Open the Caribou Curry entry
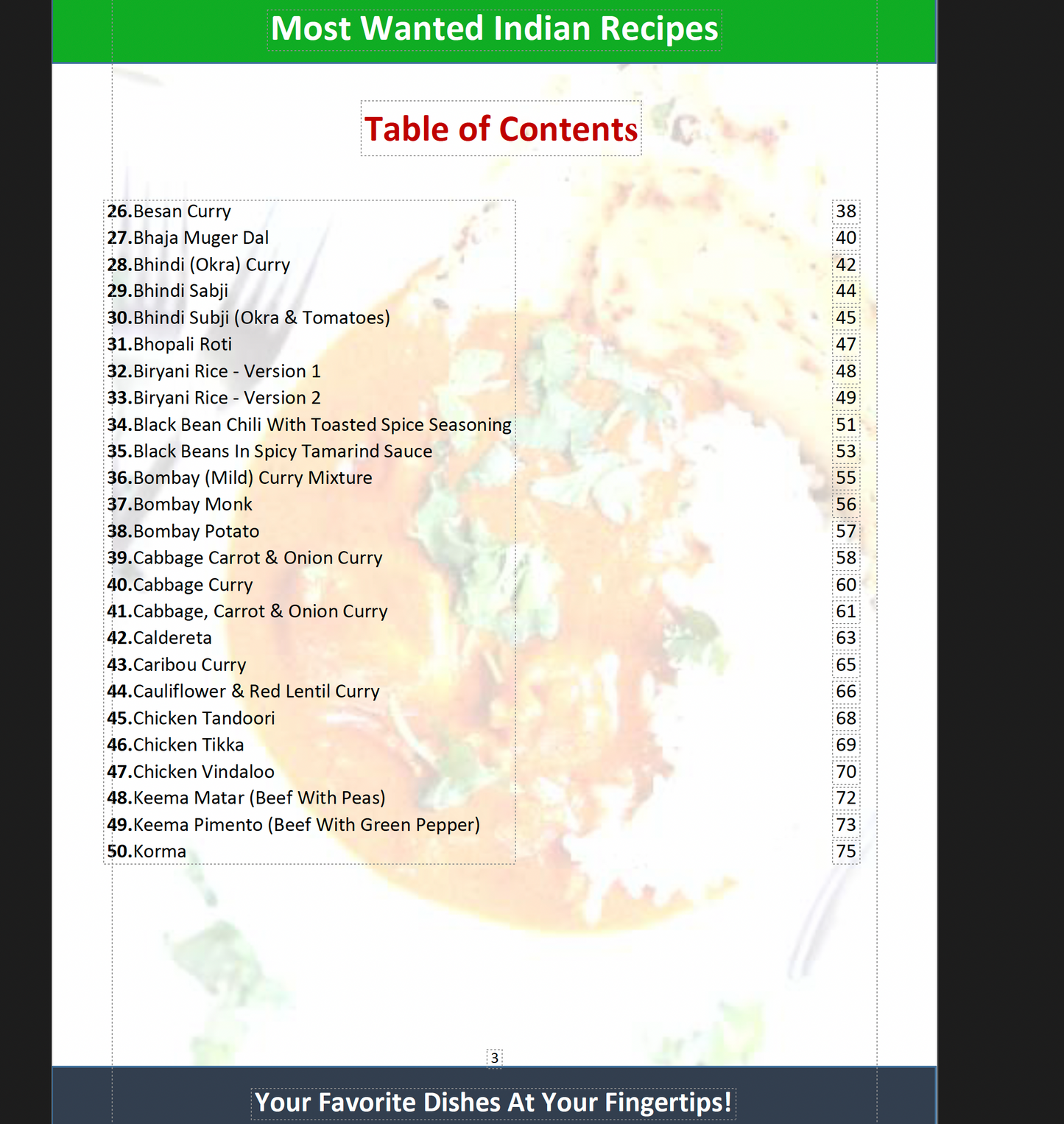The width and height of the screenshot is (1064, 1124). (177, 664)
